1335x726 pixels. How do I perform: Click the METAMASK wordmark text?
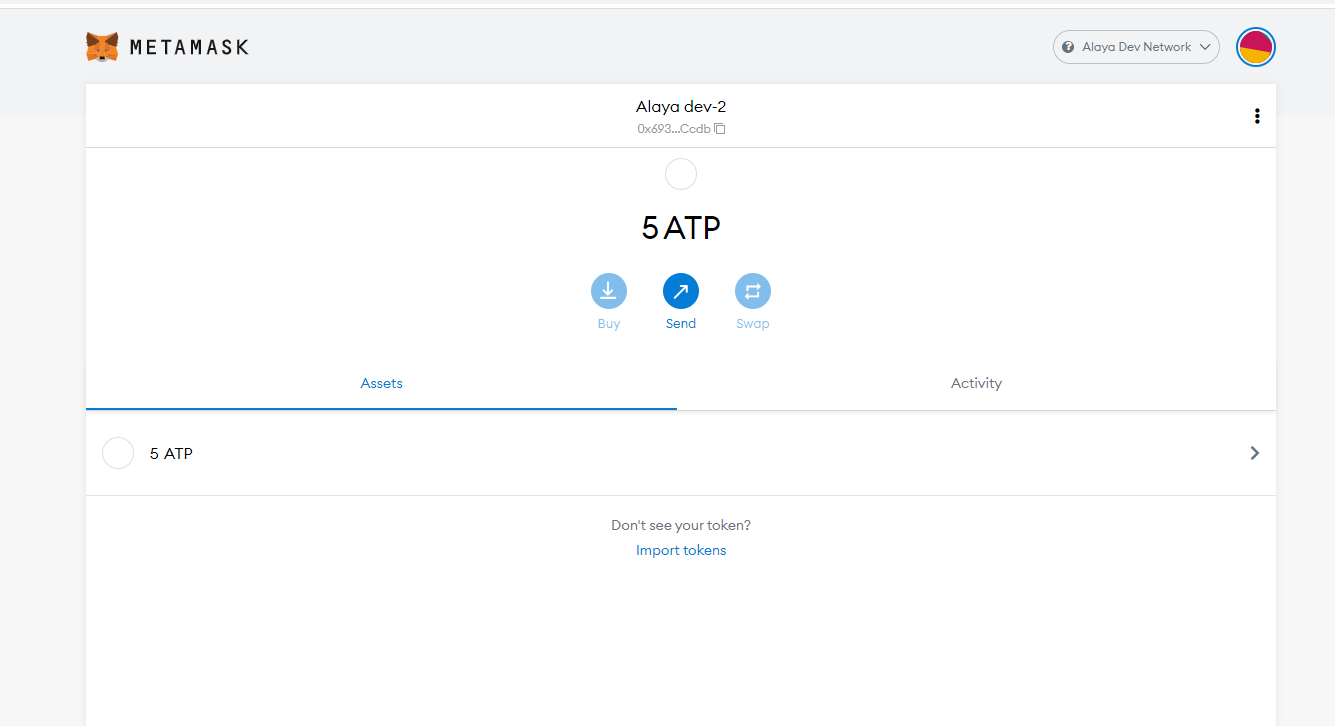tap(189, 47)
